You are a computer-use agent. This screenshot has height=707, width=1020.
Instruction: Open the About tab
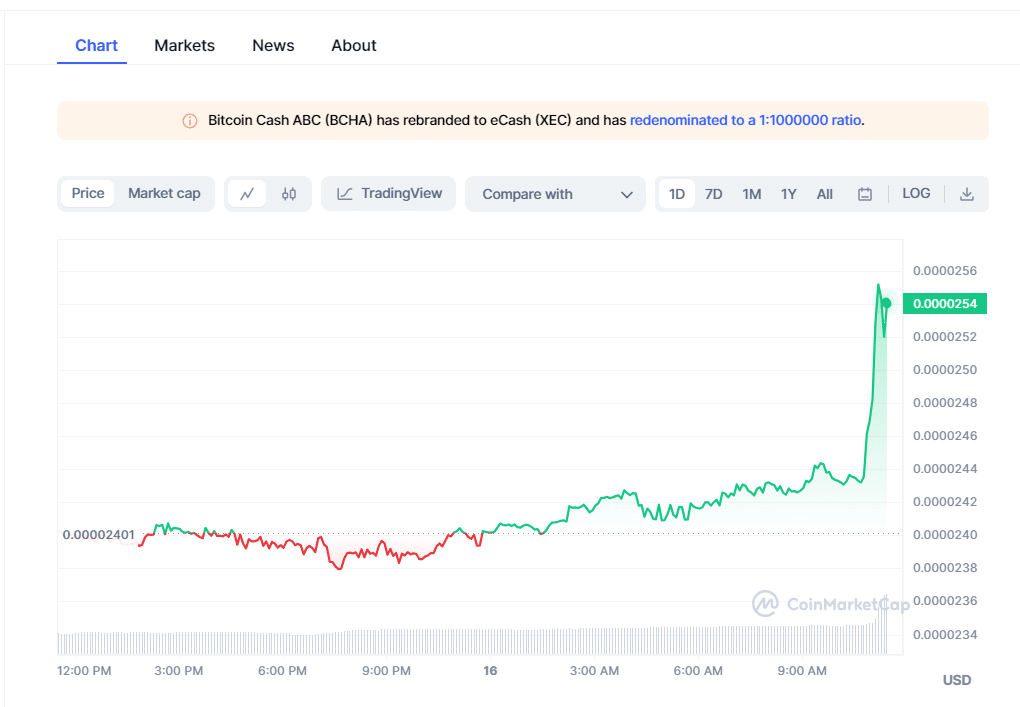[x=354, y=46]
